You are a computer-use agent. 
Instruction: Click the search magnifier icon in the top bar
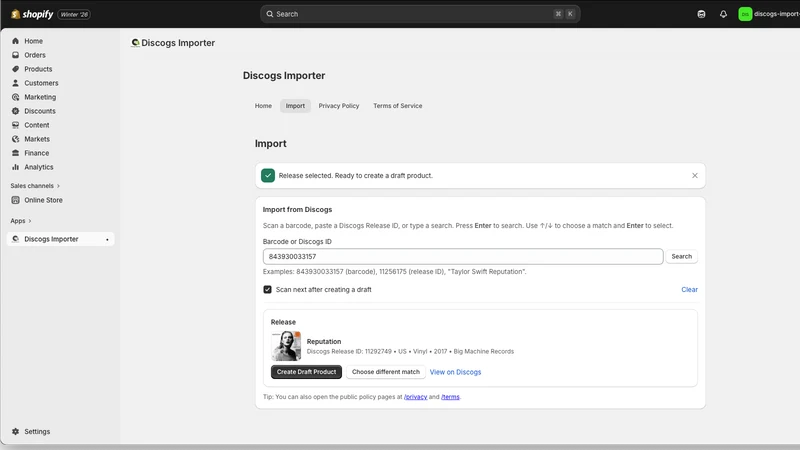point(270,14)
